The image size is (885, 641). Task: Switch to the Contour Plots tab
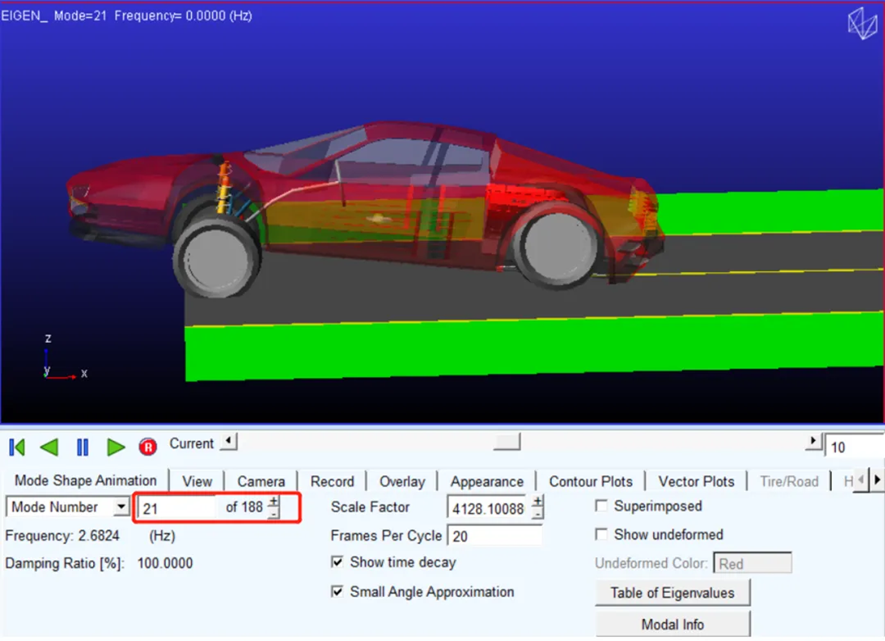(590, 481)
